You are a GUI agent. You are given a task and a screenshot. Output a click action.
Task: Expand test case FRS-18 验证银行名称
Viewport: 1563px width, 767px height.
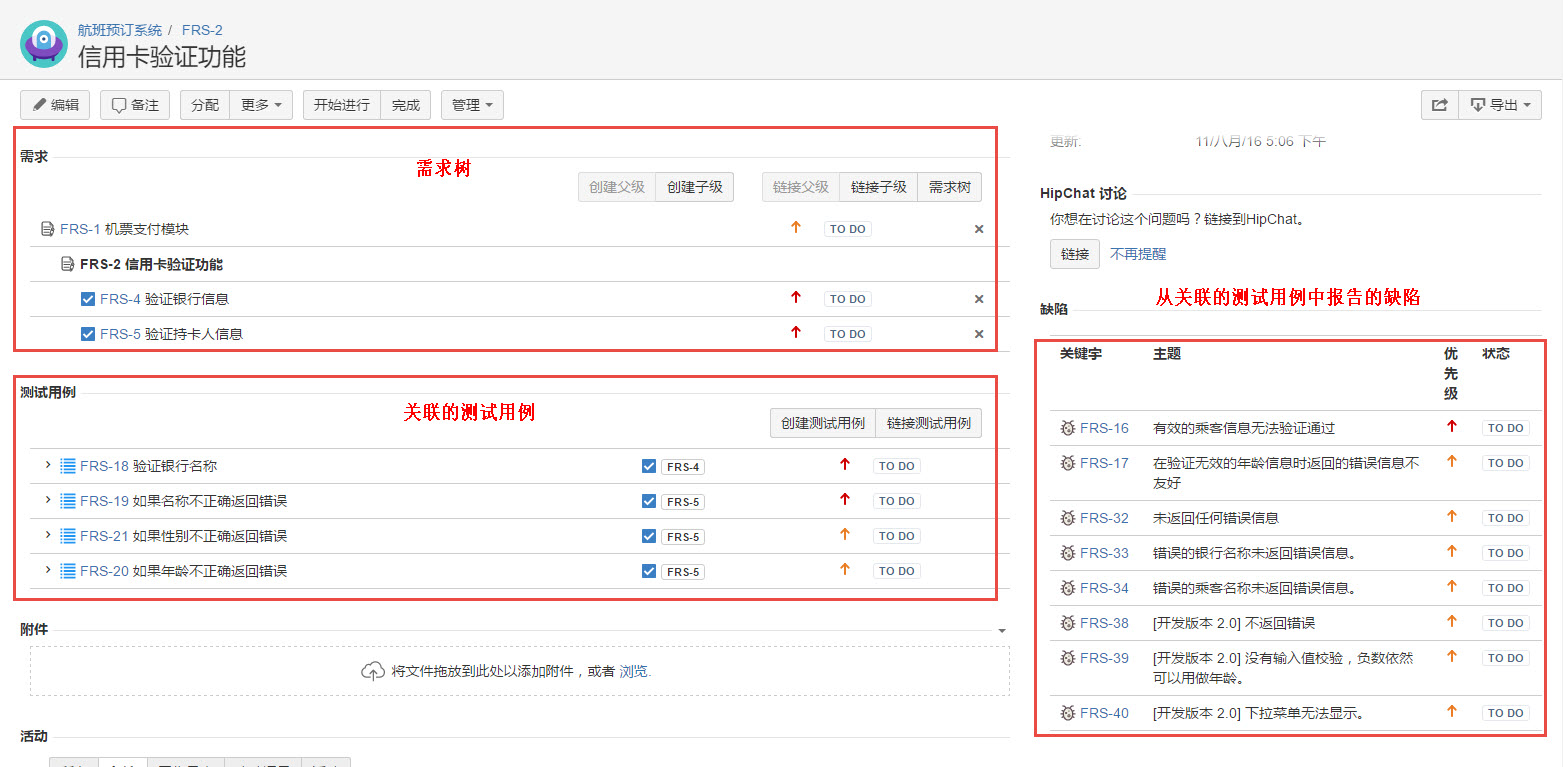click(x=47, y=465)
